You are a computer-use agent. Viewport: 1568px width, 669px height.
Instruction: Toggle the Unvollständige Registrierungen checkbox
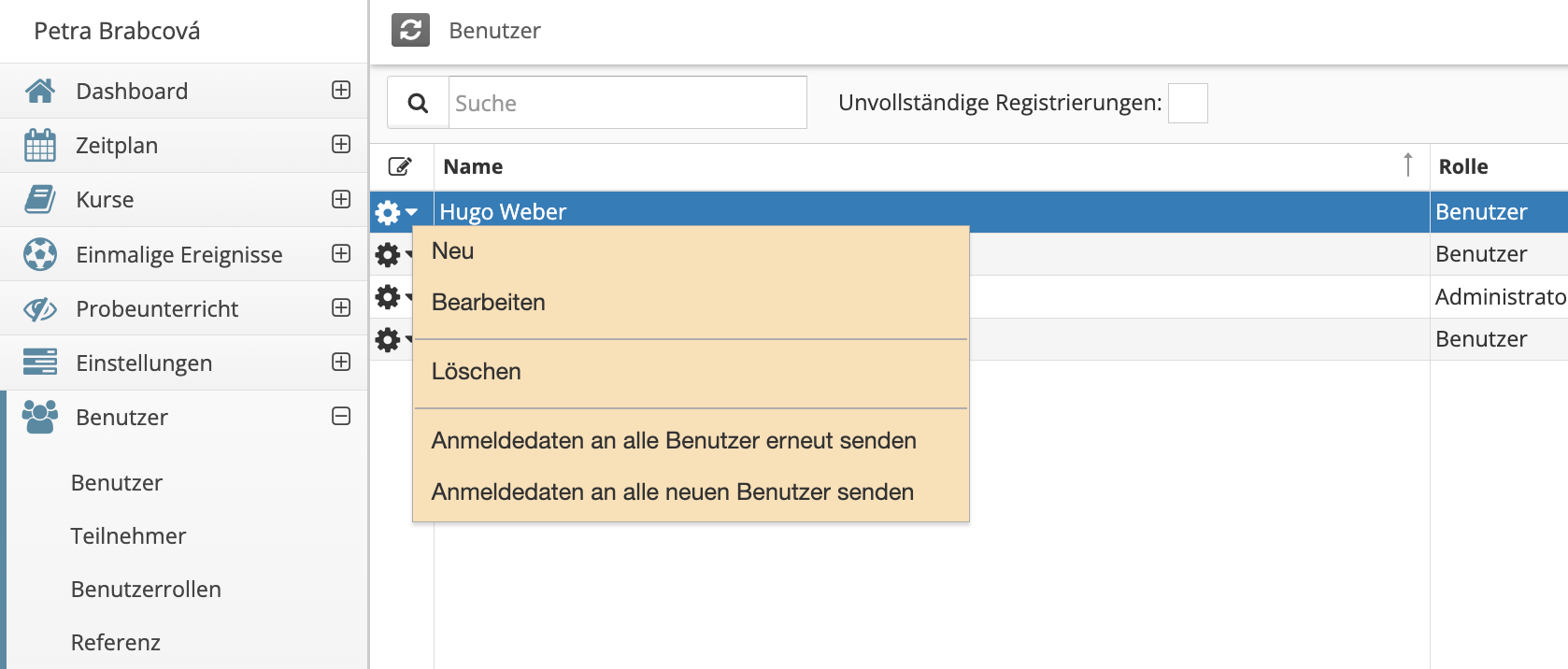[x=1188, y=103]
